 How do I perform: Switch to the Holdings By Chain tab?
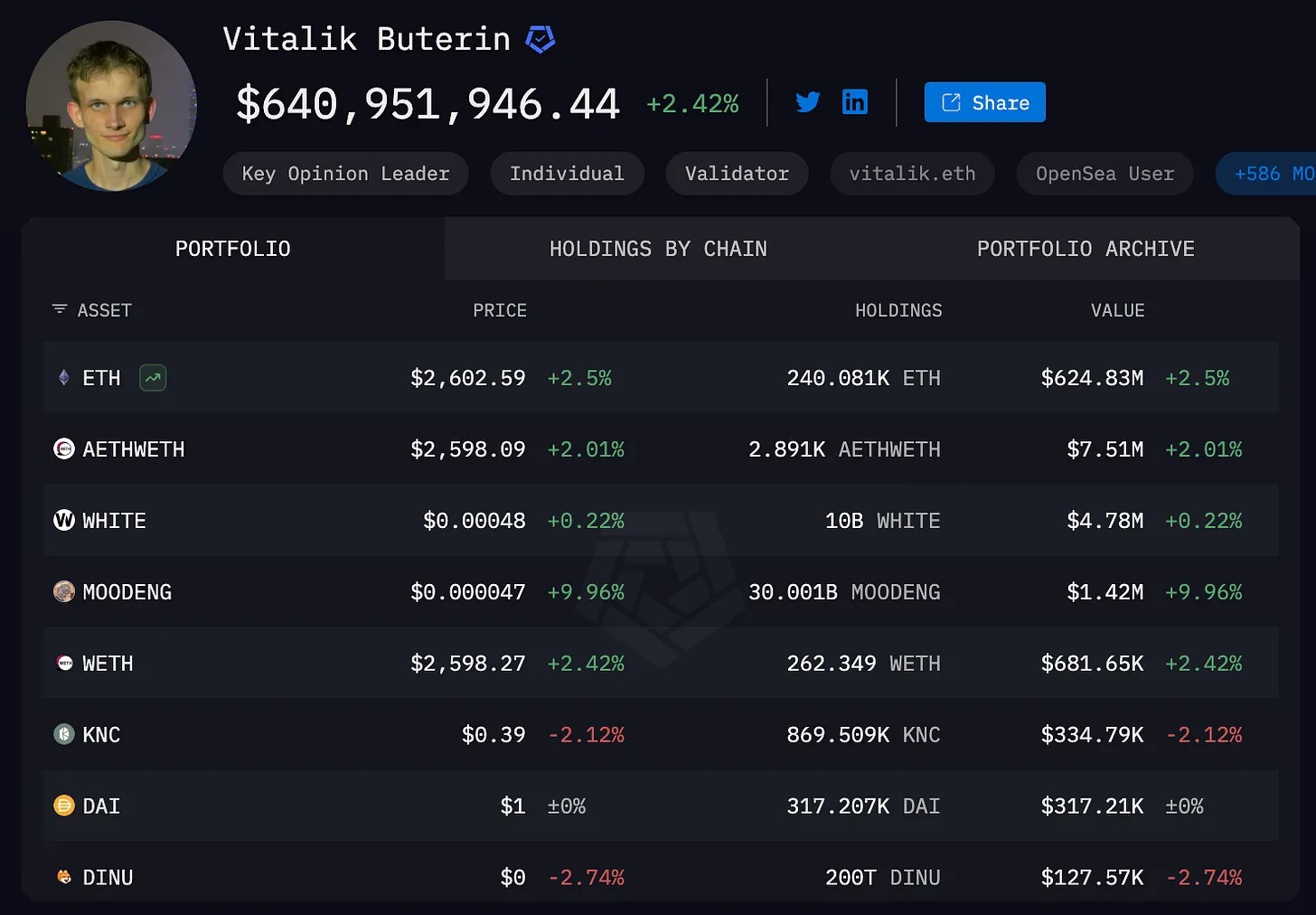click(x=658, y=249)
